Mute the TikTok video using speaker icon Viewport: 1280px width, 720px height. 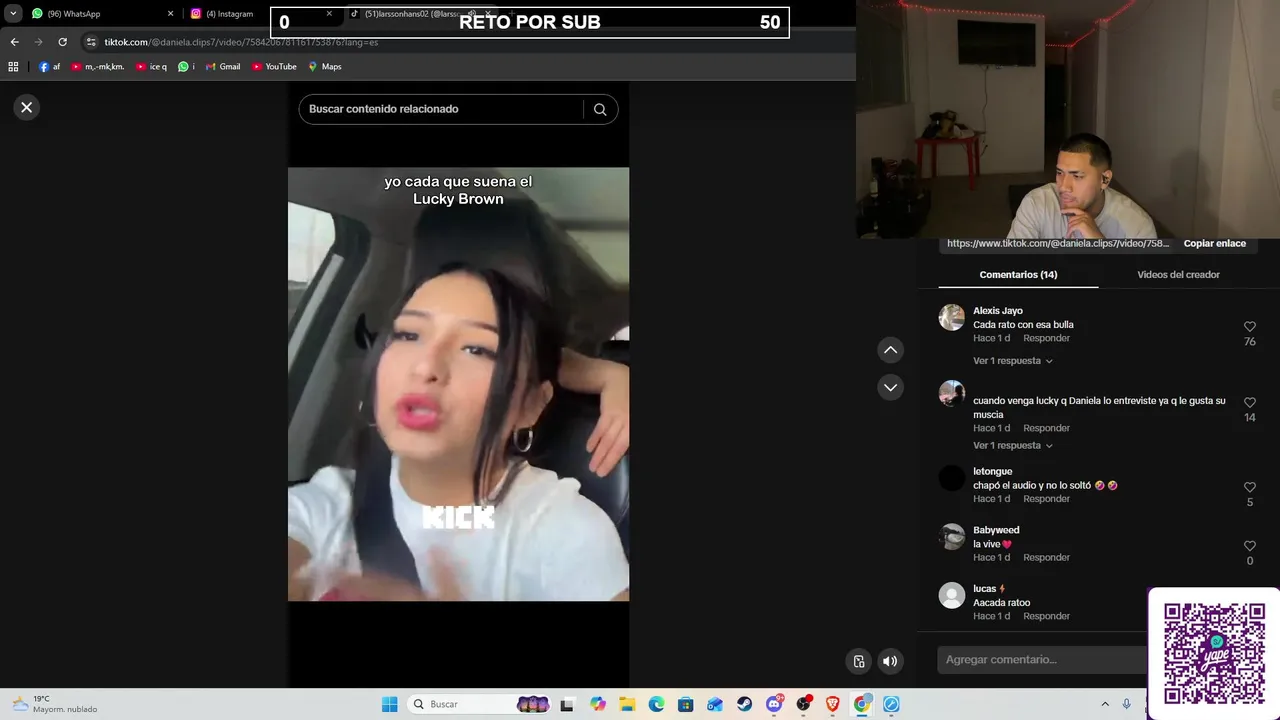tap(890, 661)
